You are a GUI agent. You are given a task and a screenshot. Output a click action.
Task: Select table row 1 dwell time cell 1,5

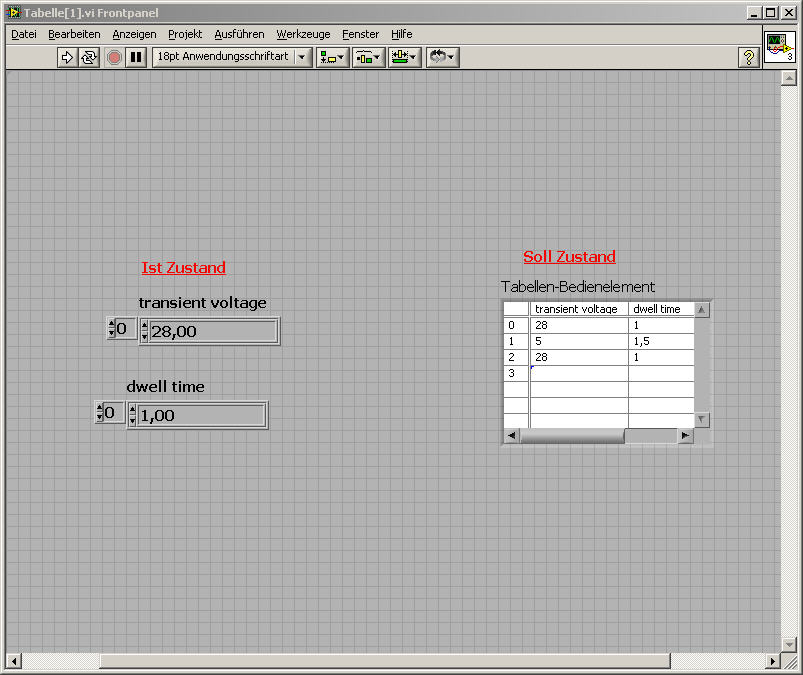(x=661, y=341)
